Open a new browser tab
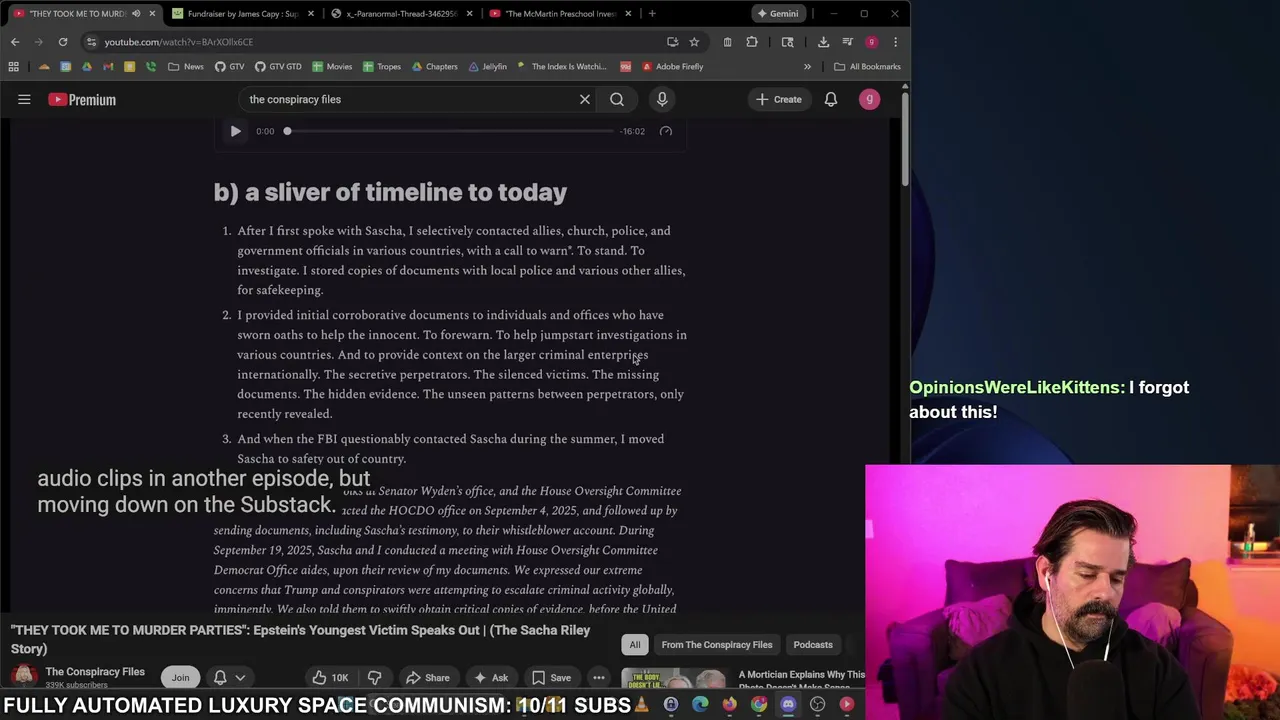 tap(652, 13)
